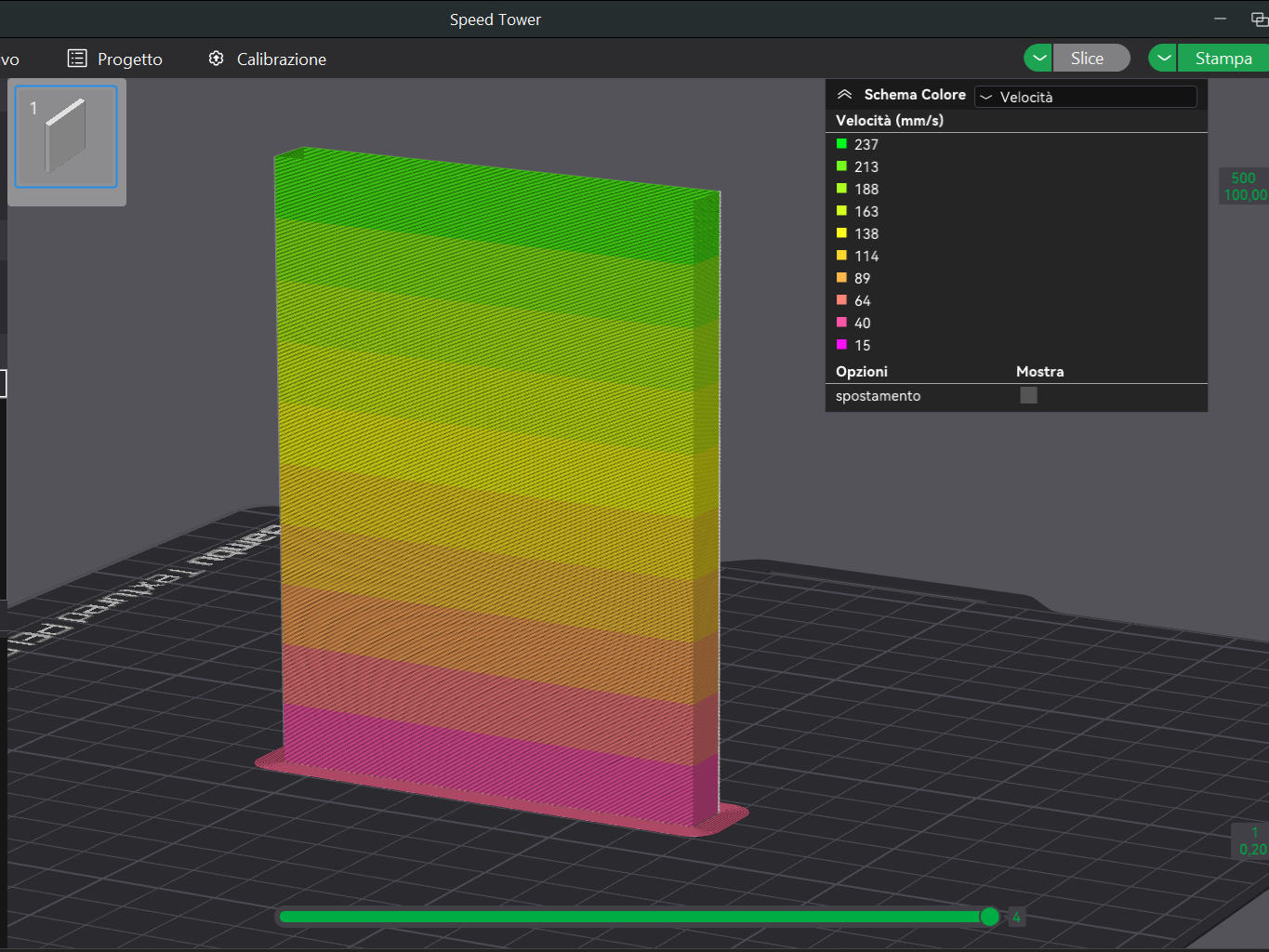Select plate 1 thumbnail
1269x952 pixels.
click(x=67, y=138)
